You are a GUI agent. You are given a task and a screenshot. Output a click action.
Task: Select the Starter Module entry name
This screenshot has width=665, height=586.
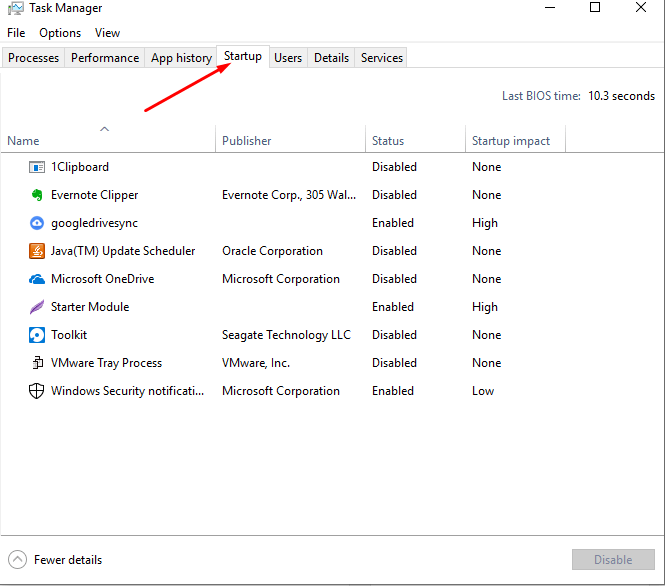coord(90,307)
